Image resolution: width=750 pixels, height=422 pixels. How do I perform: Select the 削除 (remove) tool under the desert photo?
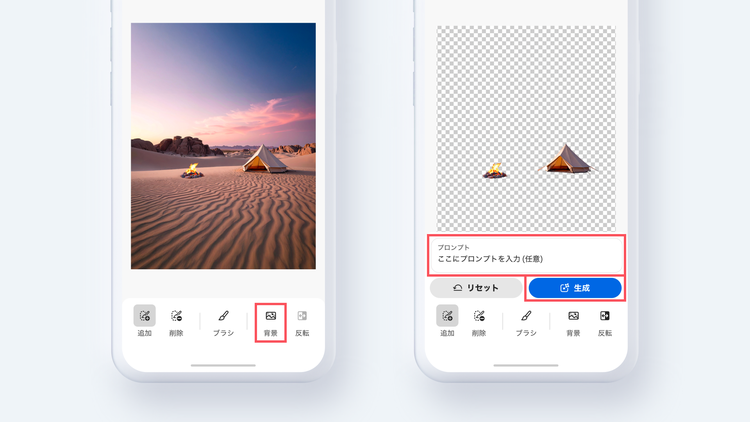(176, 321)
